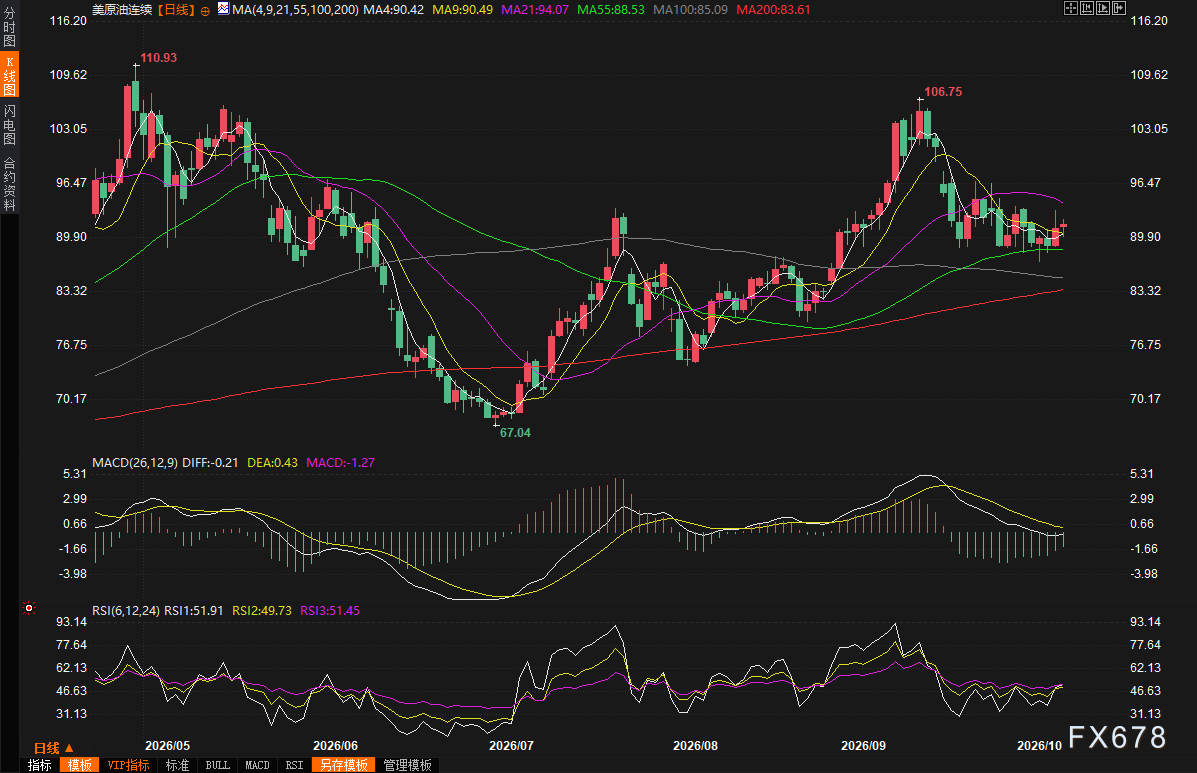
Task: Click the 2026/09 date label on time axis
Action: (x=863, y=746)
